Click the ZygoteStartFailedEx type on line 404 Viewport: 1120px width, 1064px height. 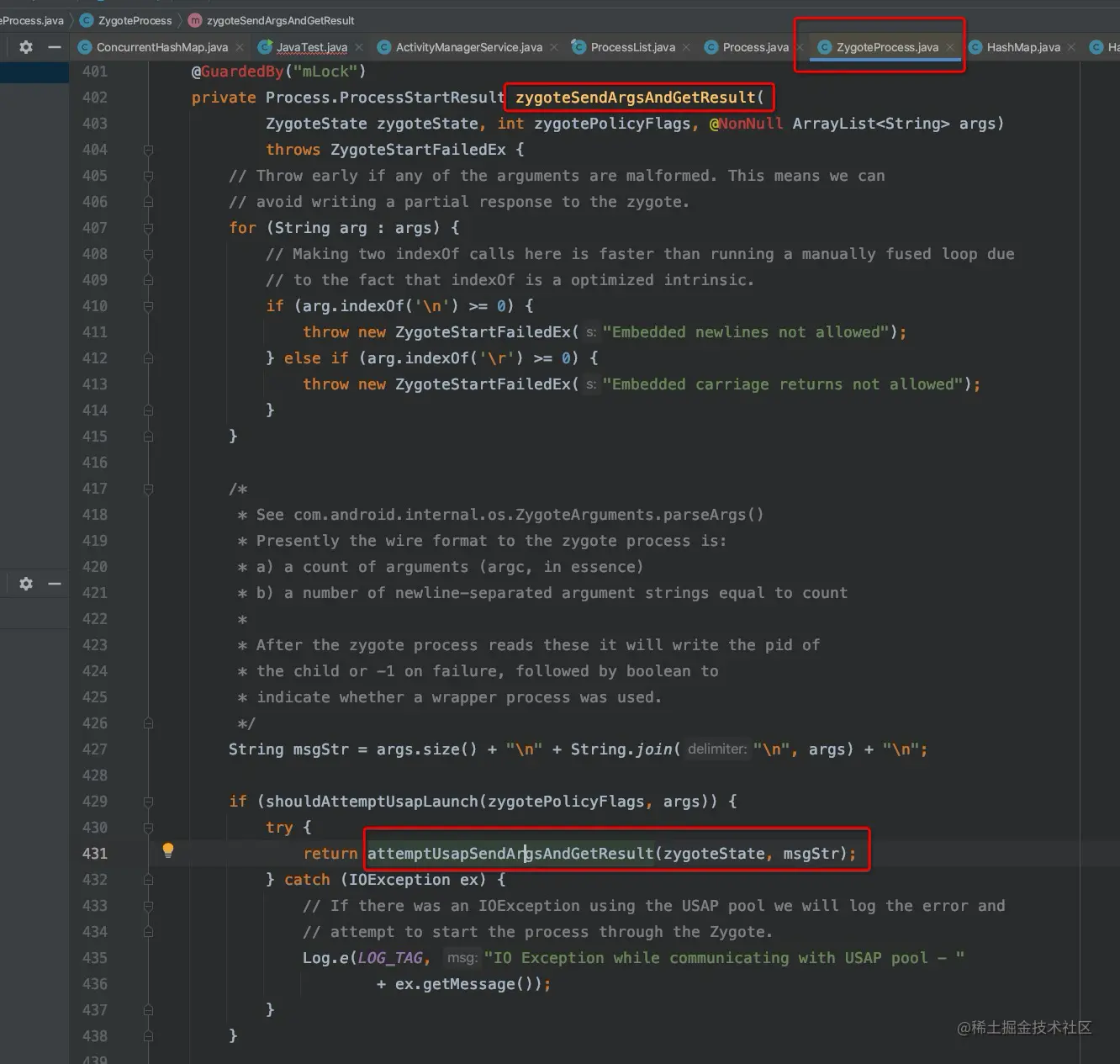tap(418, 150)
